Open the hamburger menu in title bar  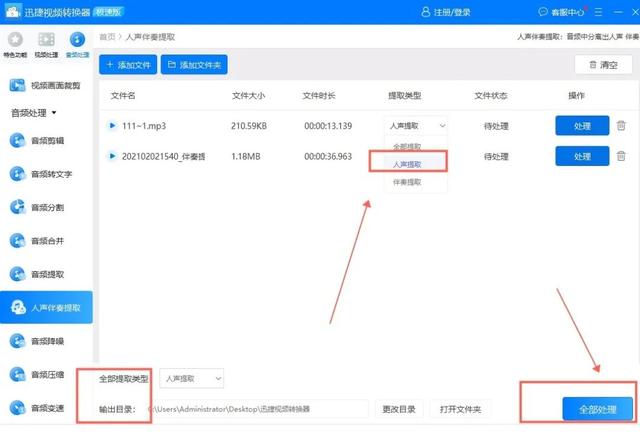coord(598,12)
